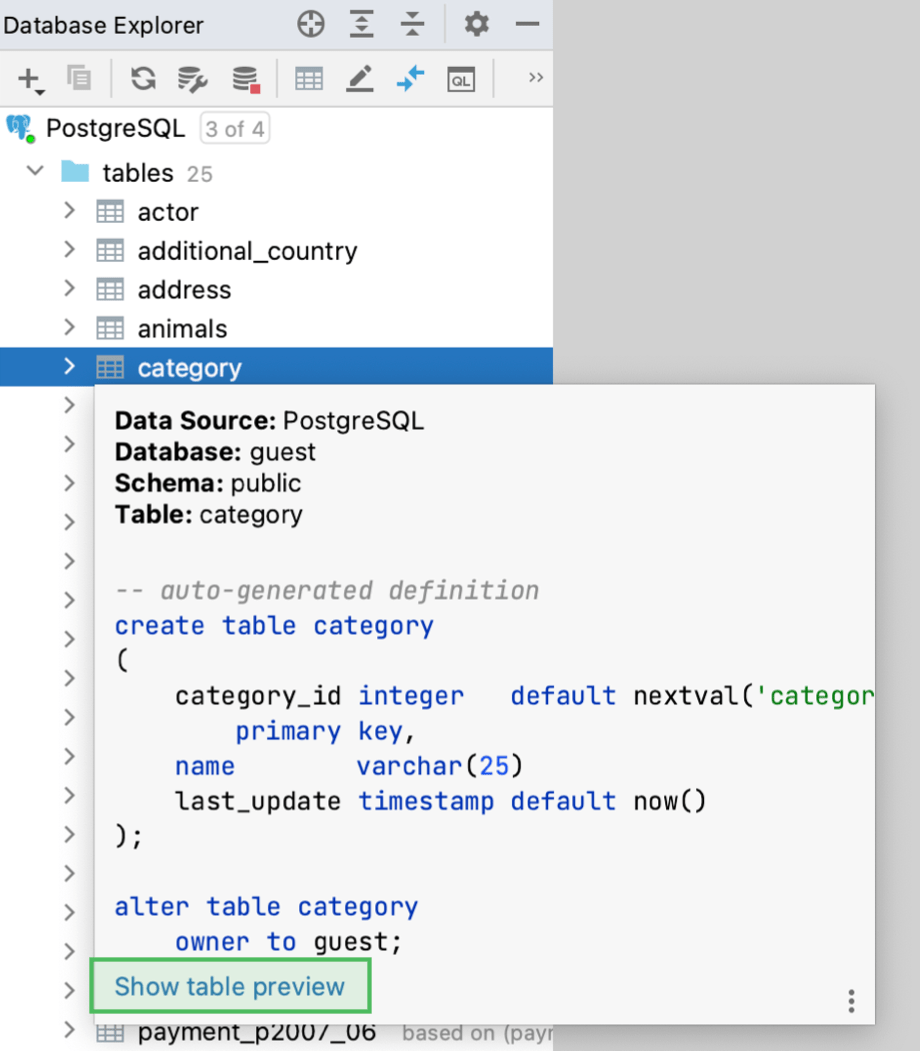920x1051 pixels.
Task: Expand all nodes in the tree
Action: (362, 24)
